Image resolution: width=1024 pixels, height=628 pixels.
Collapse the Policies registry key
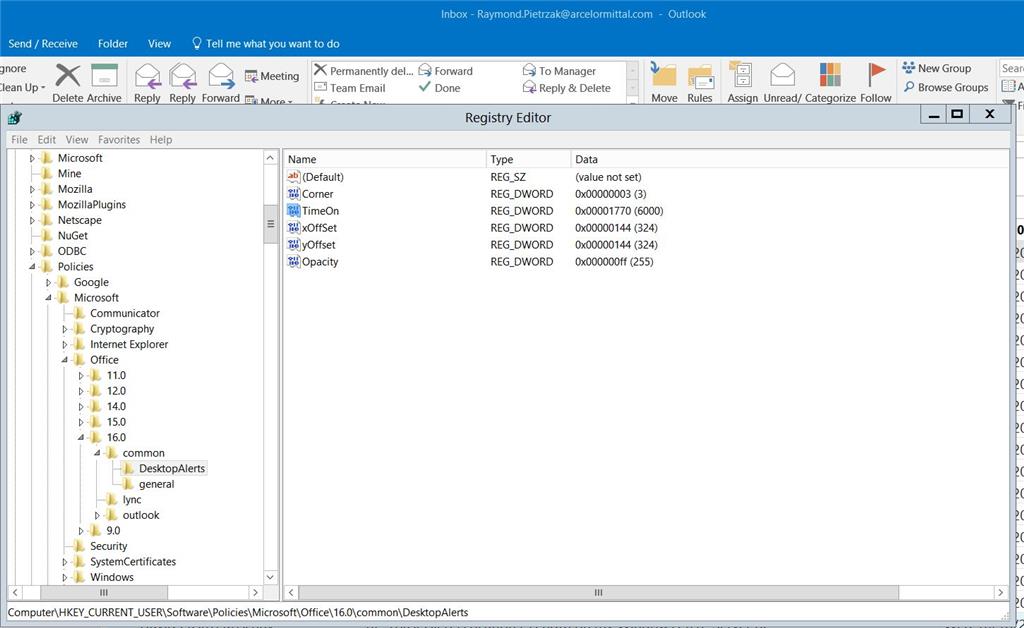32,267
